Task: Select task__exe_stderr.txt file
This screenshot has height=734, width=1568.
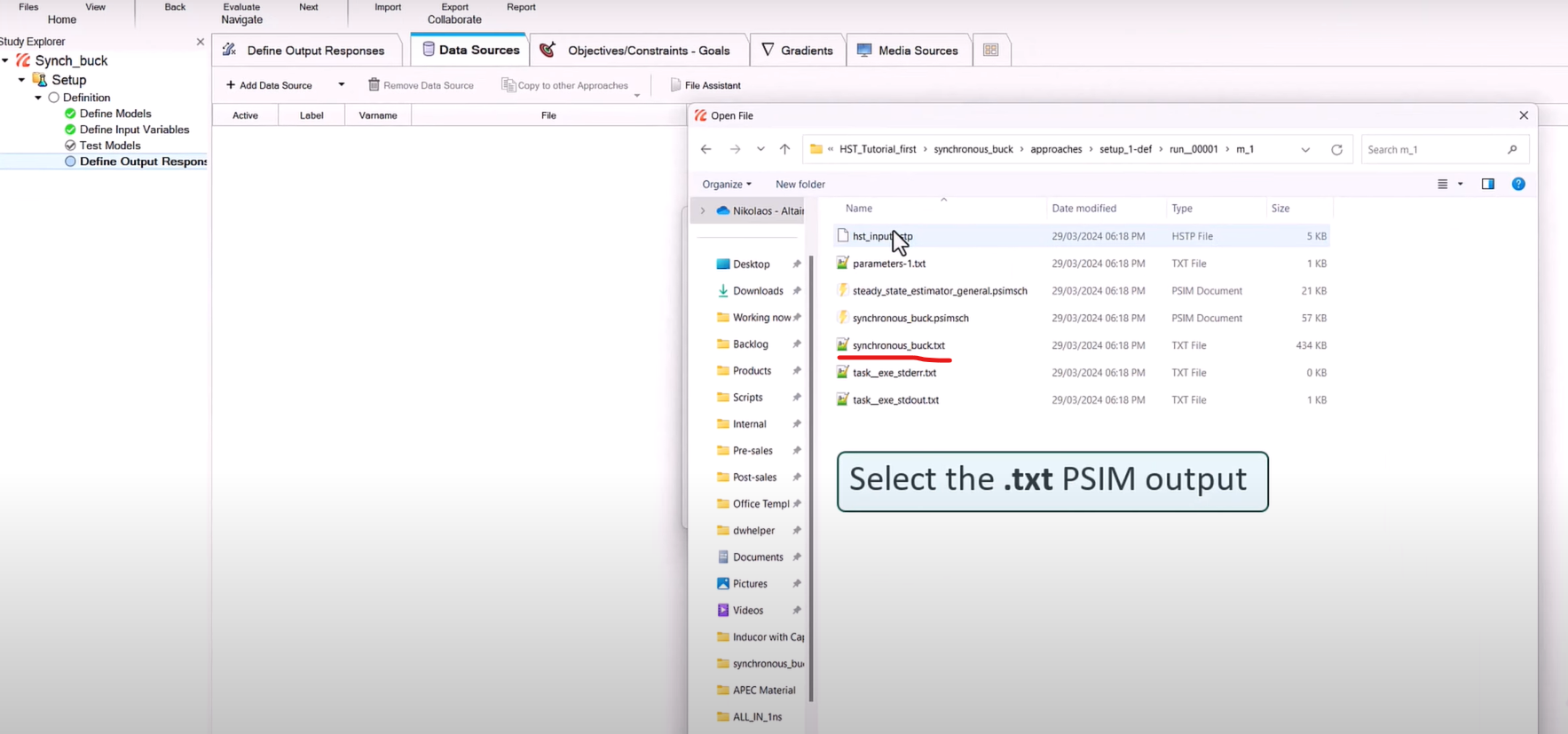Action: [x=1082, y=373]
